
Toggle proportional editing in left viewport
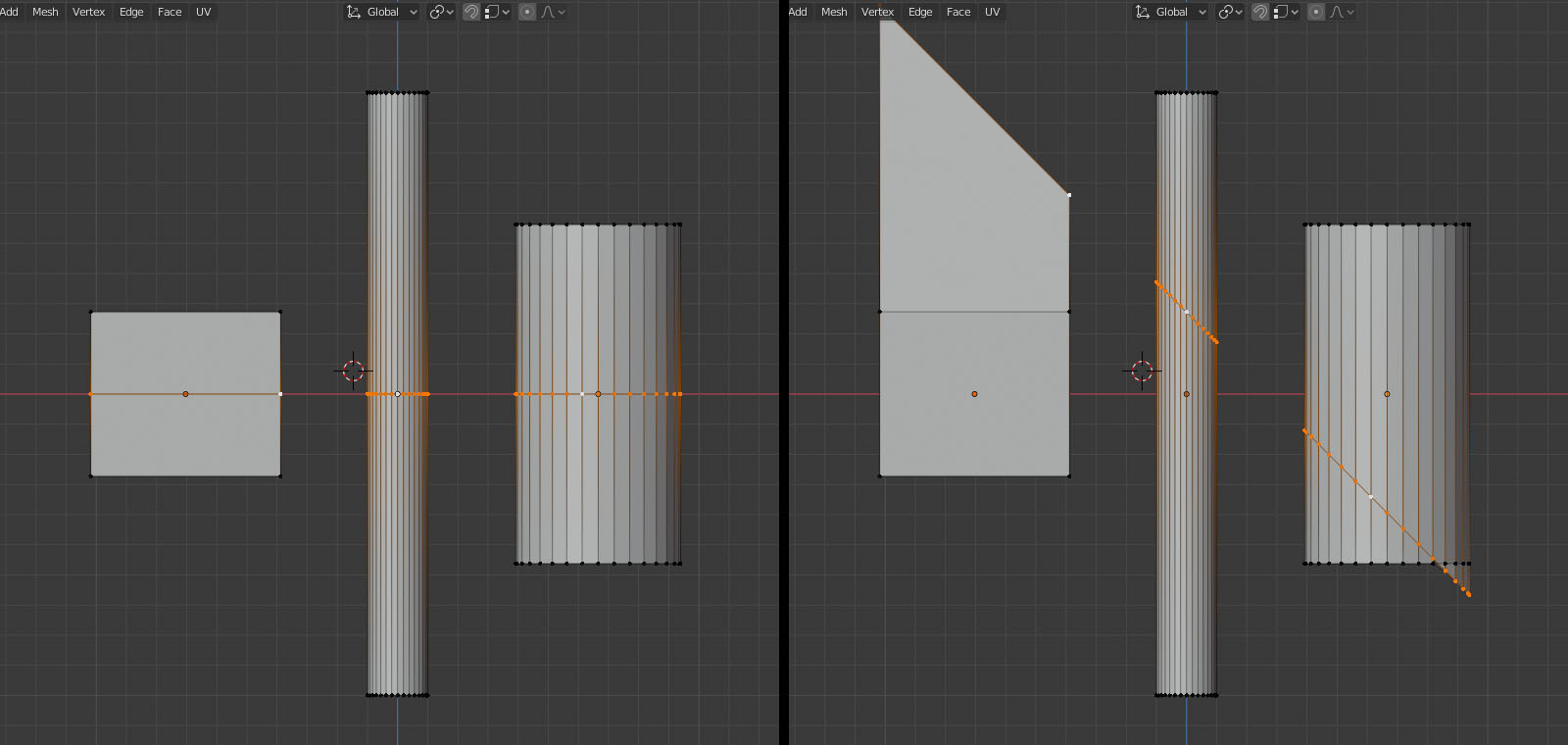pyautogui.click(x=527, y=12)
